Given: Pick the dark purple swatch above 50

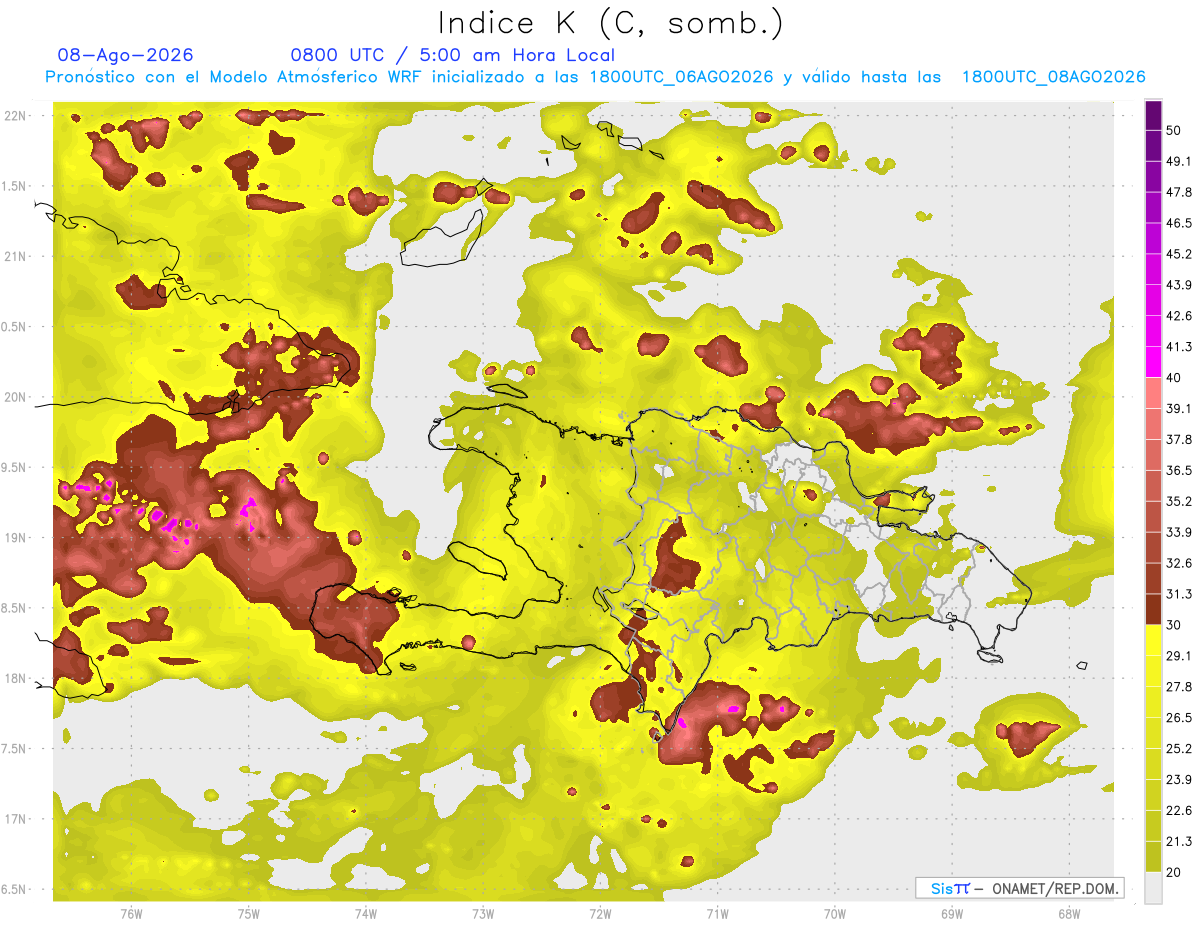Looking at the screenshot, I should tap(1153, 116).
